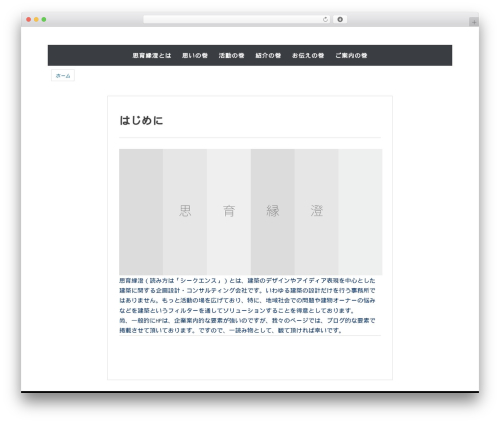Open the お伝えの巻 menu item
This screenshot has width=500, height=423.
pos(308,56)
